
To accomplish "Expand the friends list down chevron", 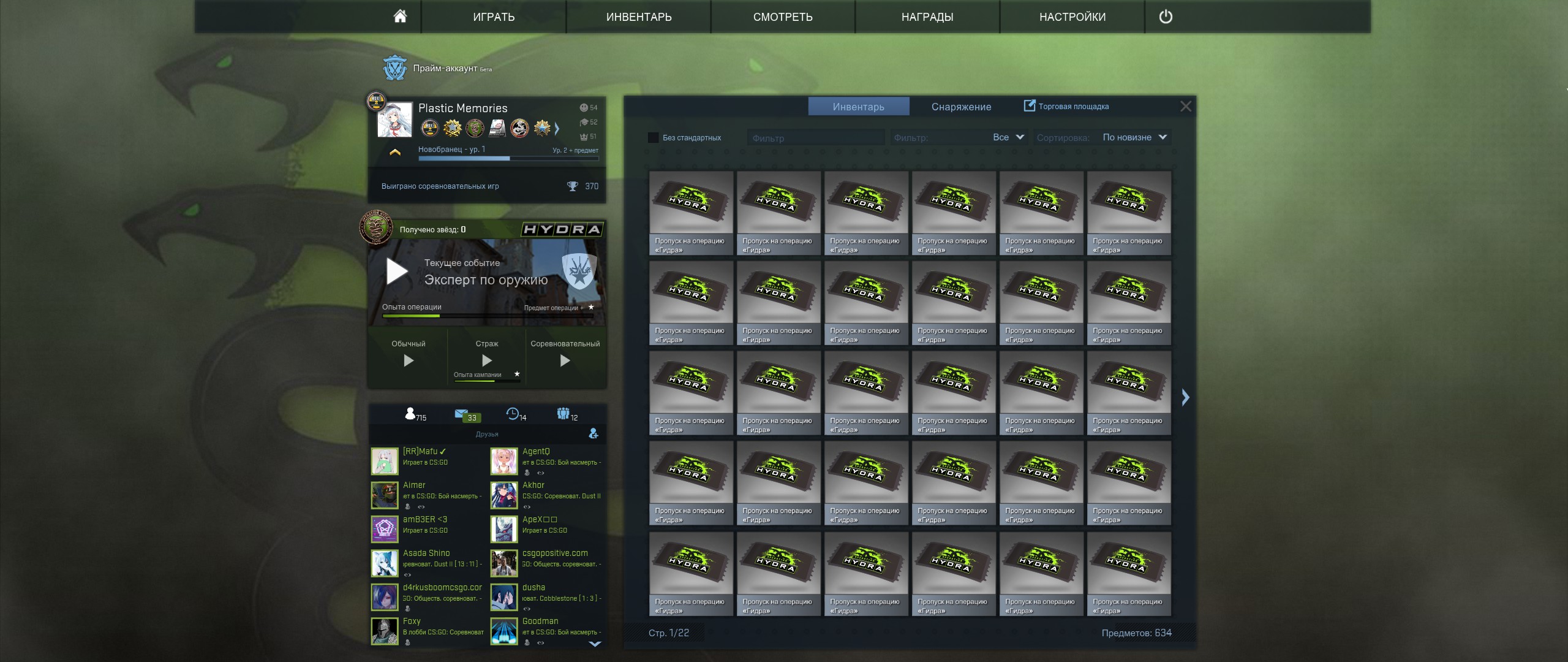I will tap(595, 644).
